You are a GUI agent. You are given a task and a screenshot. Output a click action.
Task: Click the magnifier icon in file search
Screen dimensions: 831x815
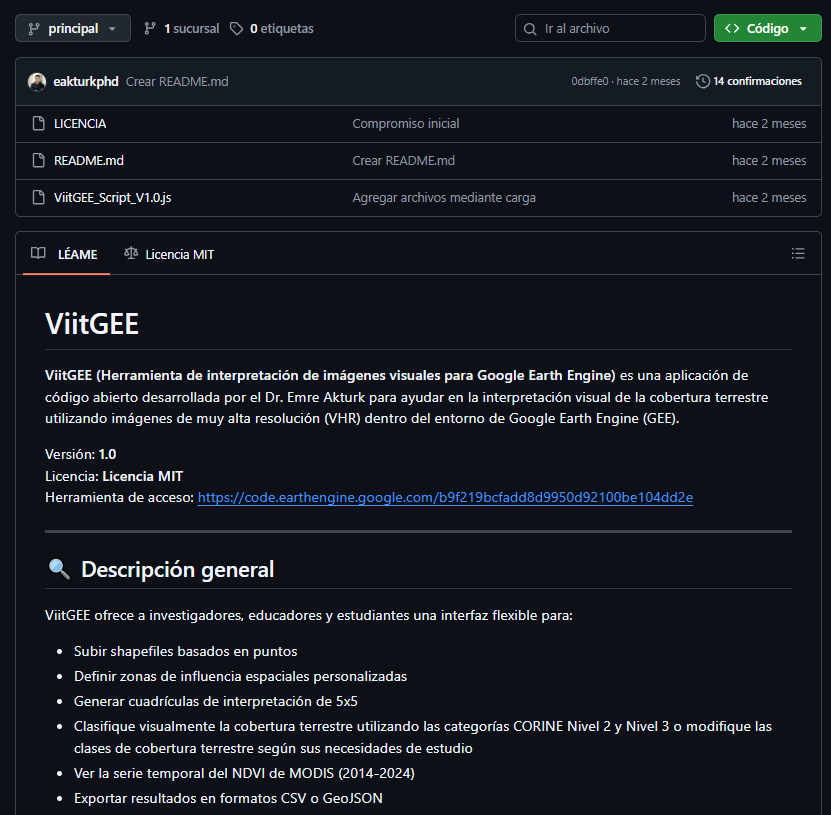(530, 29)
